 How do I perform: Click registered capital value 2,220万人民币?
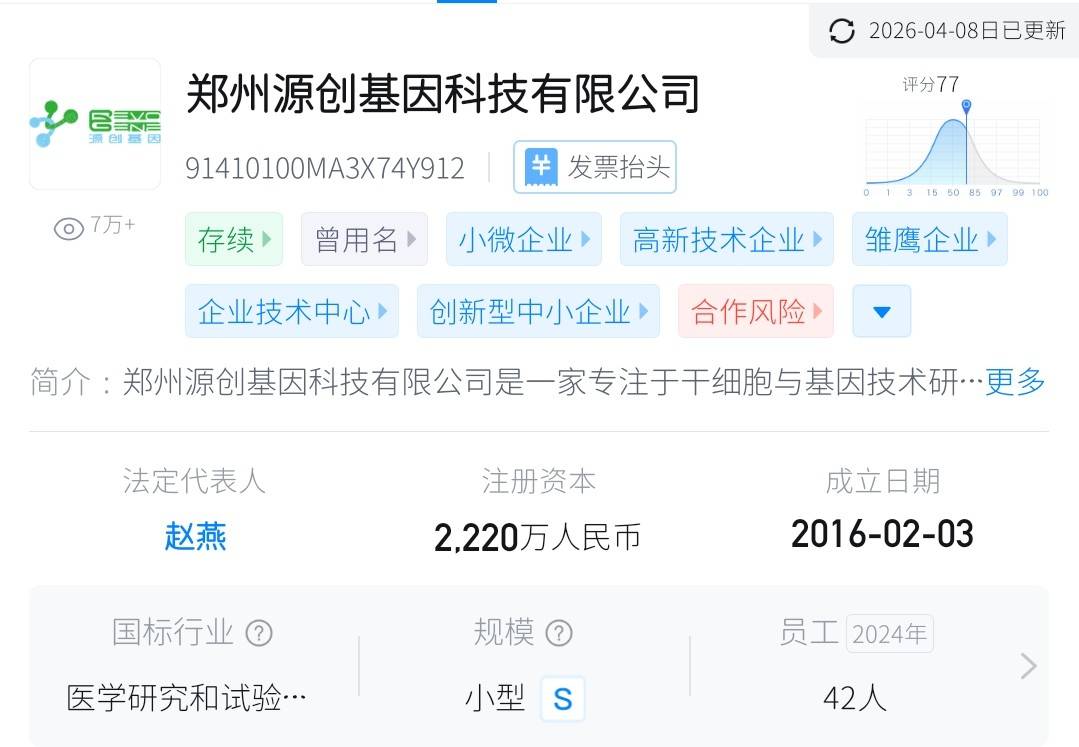(537, 537)
